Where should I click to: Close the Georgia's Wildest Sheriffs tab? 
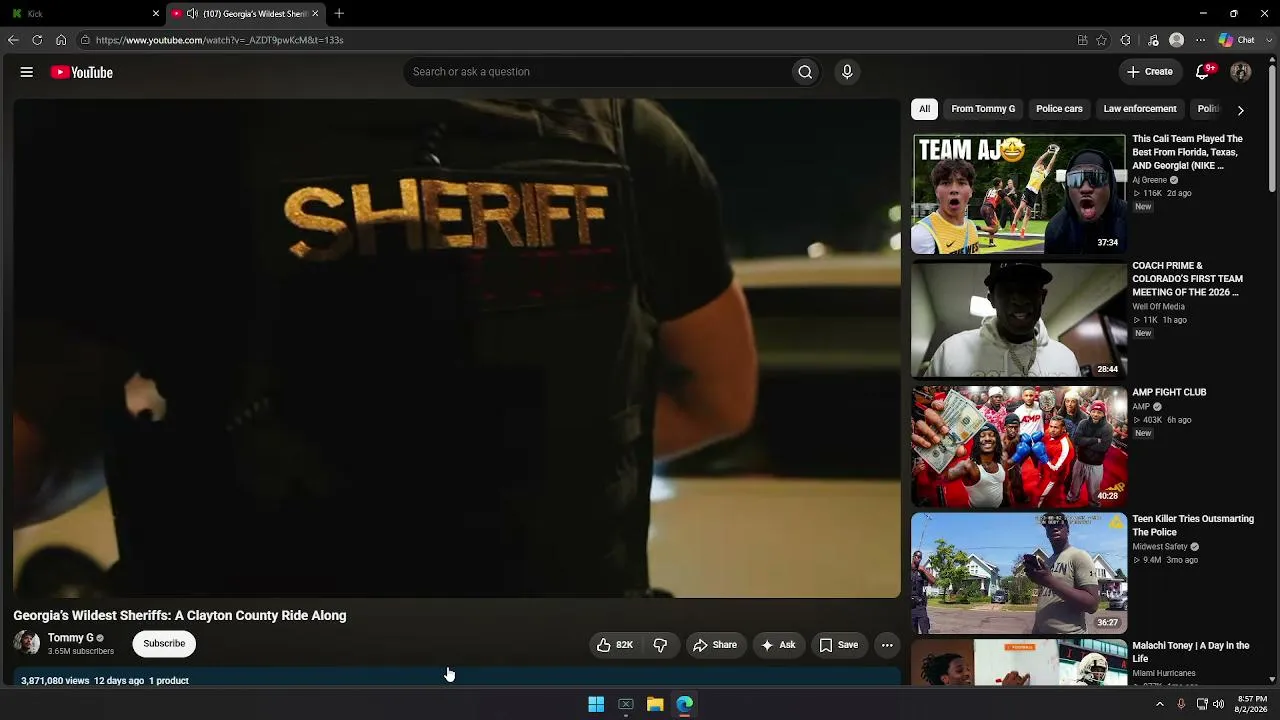point(316,14)
